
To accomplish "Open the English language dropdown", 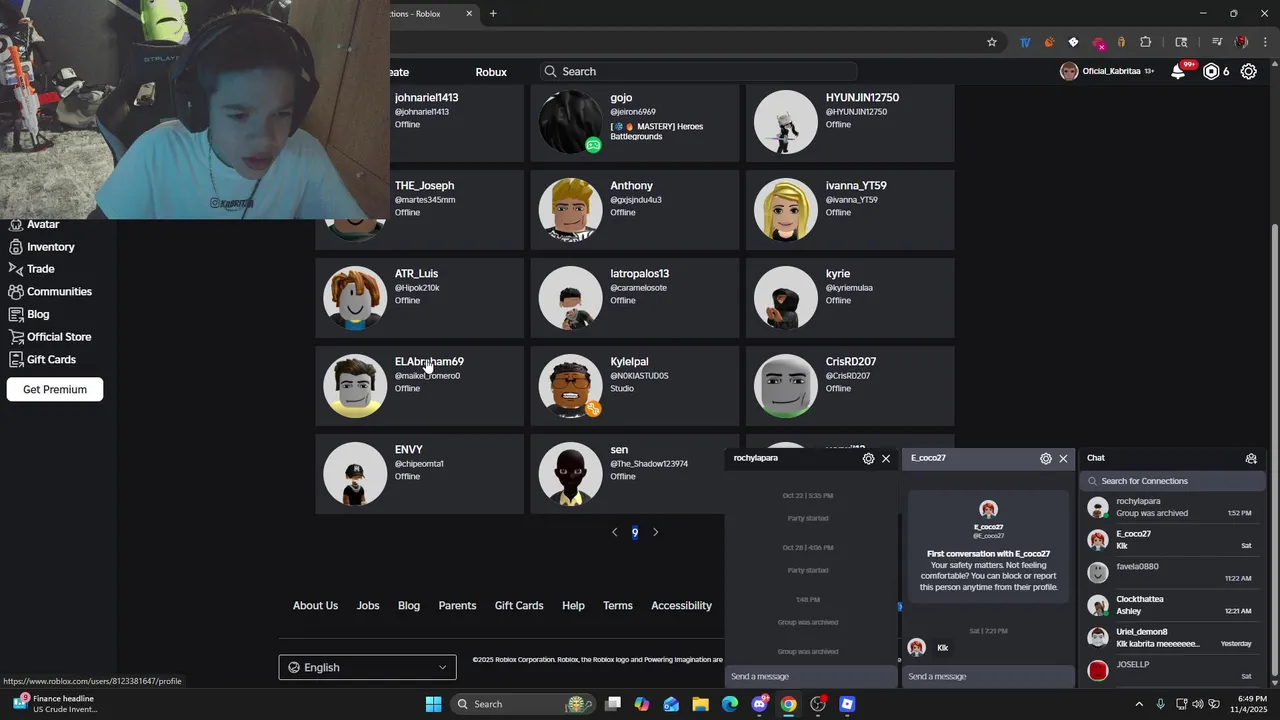I will coord(367,667).
